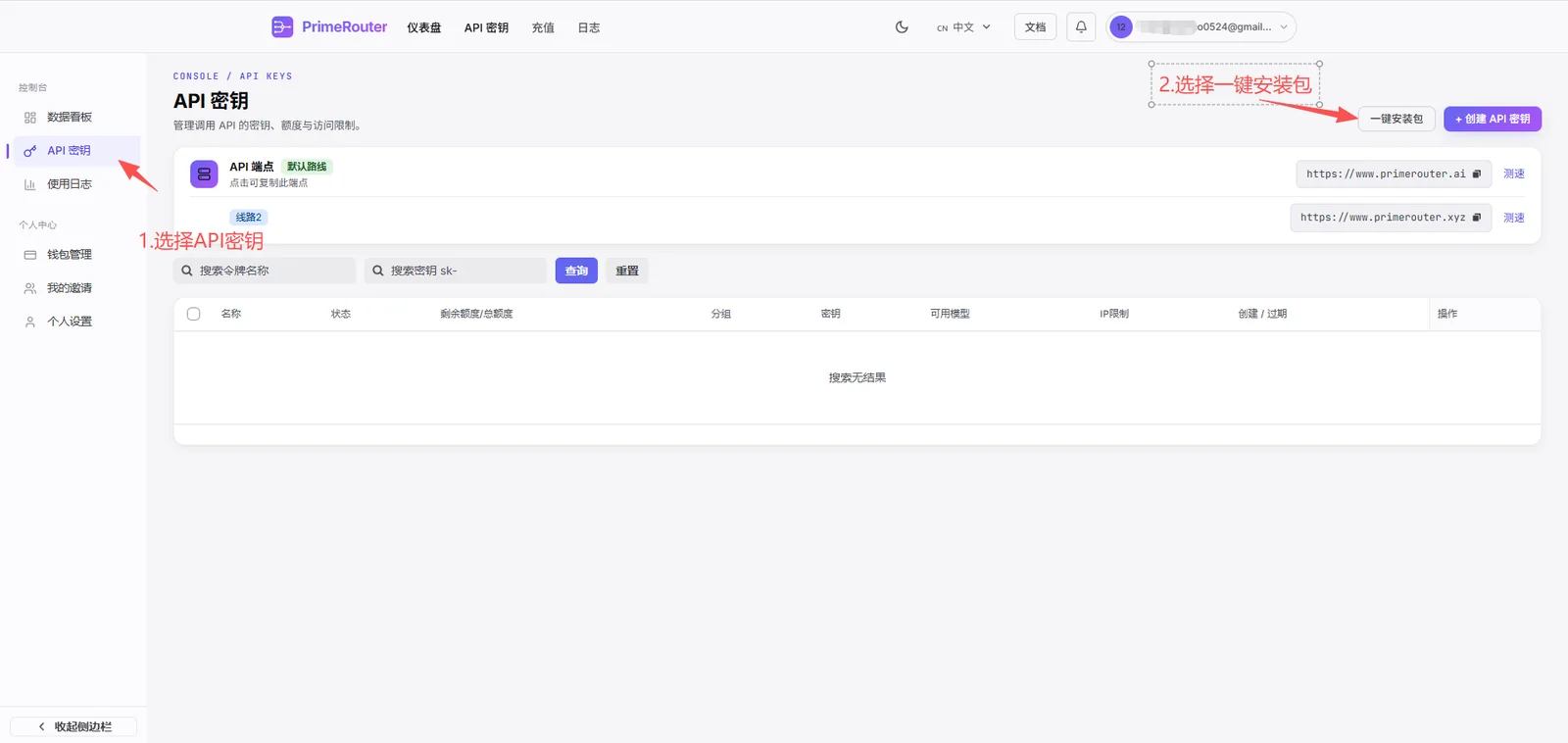Click the 创建 / 过期 column header
Viewport: 1568px width, 743px height.
click(1262, 314)
